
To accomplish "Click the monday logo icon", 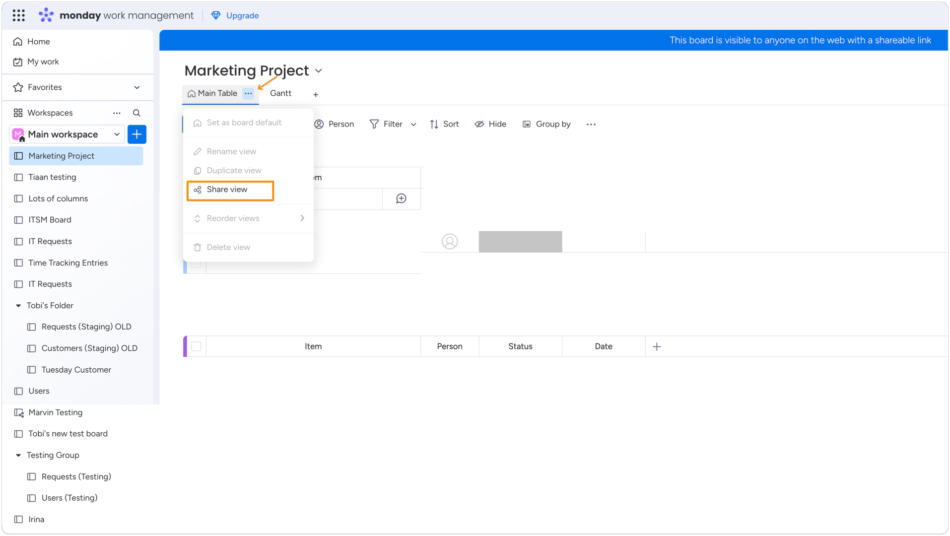I will [x=46, y=15].
